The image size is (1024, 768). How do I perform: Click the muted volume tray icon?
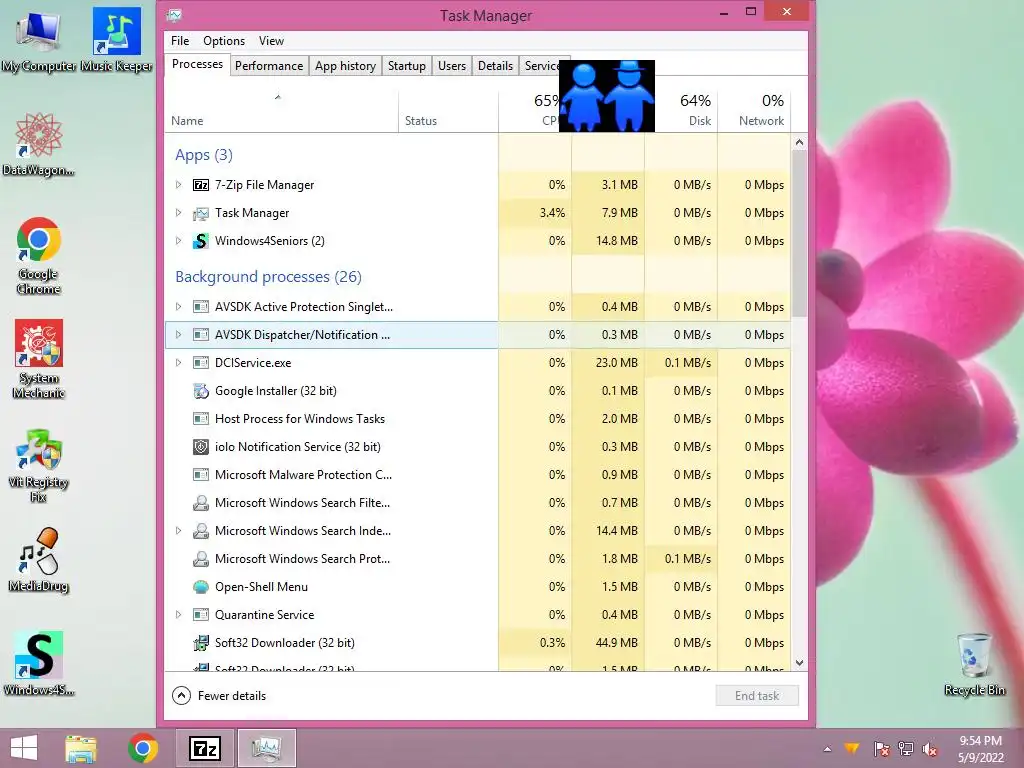pos(930,748)
